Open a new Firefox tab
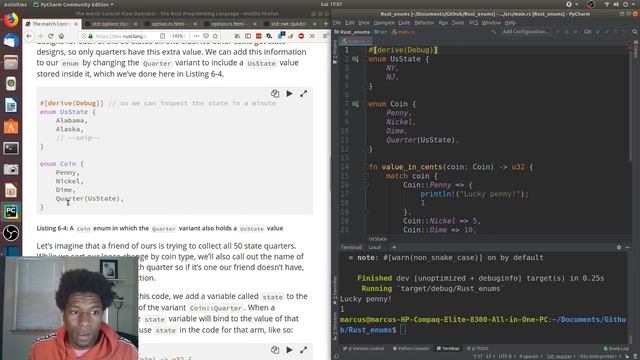This screenshot has height=360, width=640. (325, 24)
